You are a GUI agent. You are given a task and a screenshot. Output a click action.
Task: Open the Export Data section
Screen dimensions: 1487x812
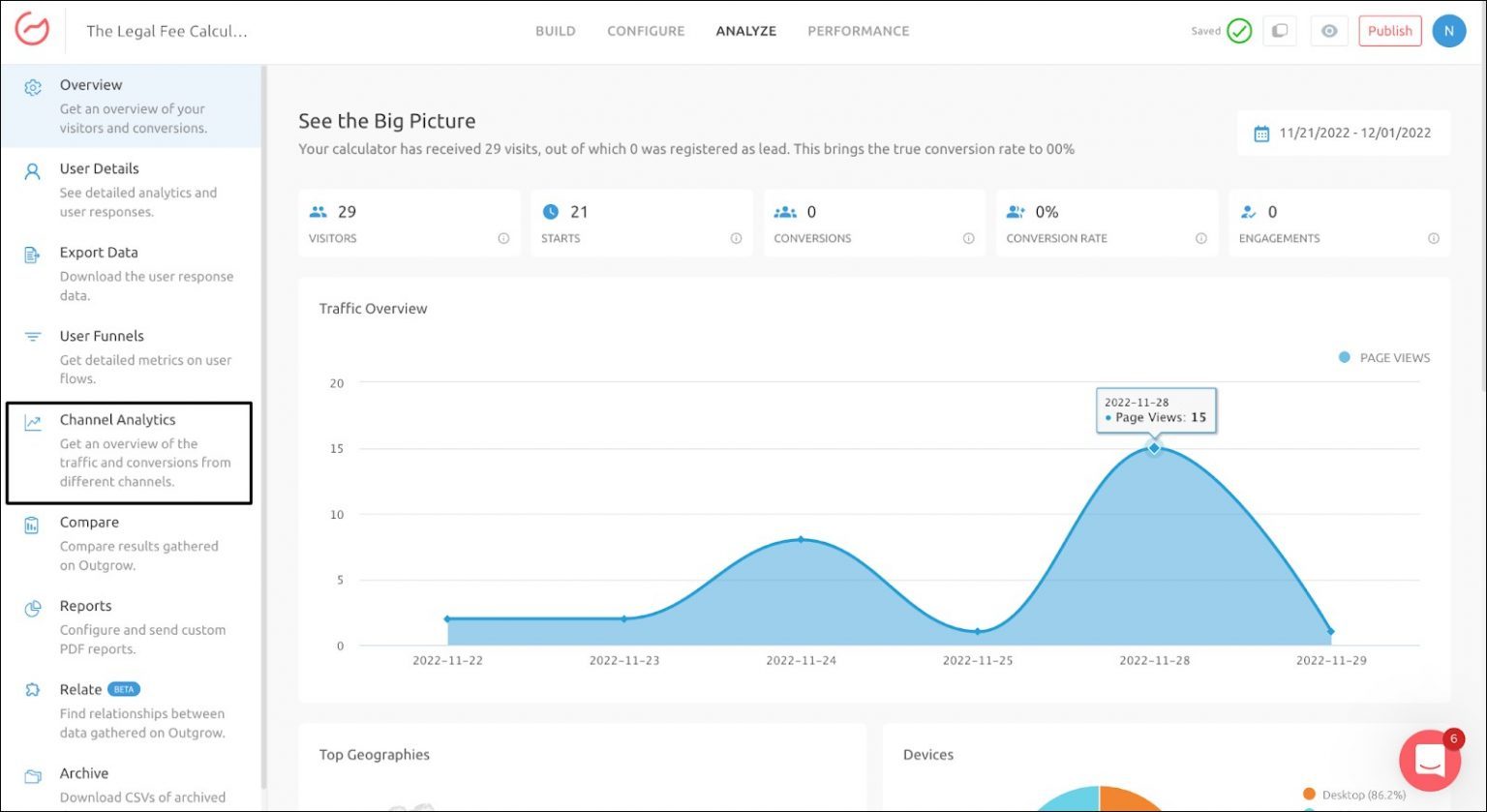tap(99, 253)
